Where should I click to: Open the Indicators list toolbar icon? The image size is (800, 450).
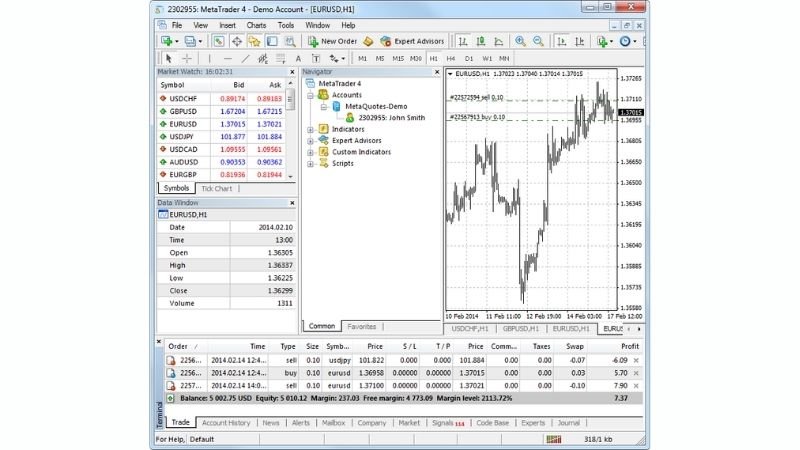tap(602, 41)
